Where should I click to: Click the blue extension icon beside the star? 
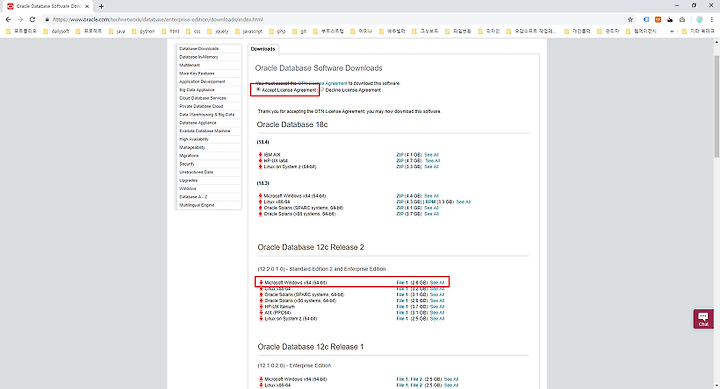646,19
